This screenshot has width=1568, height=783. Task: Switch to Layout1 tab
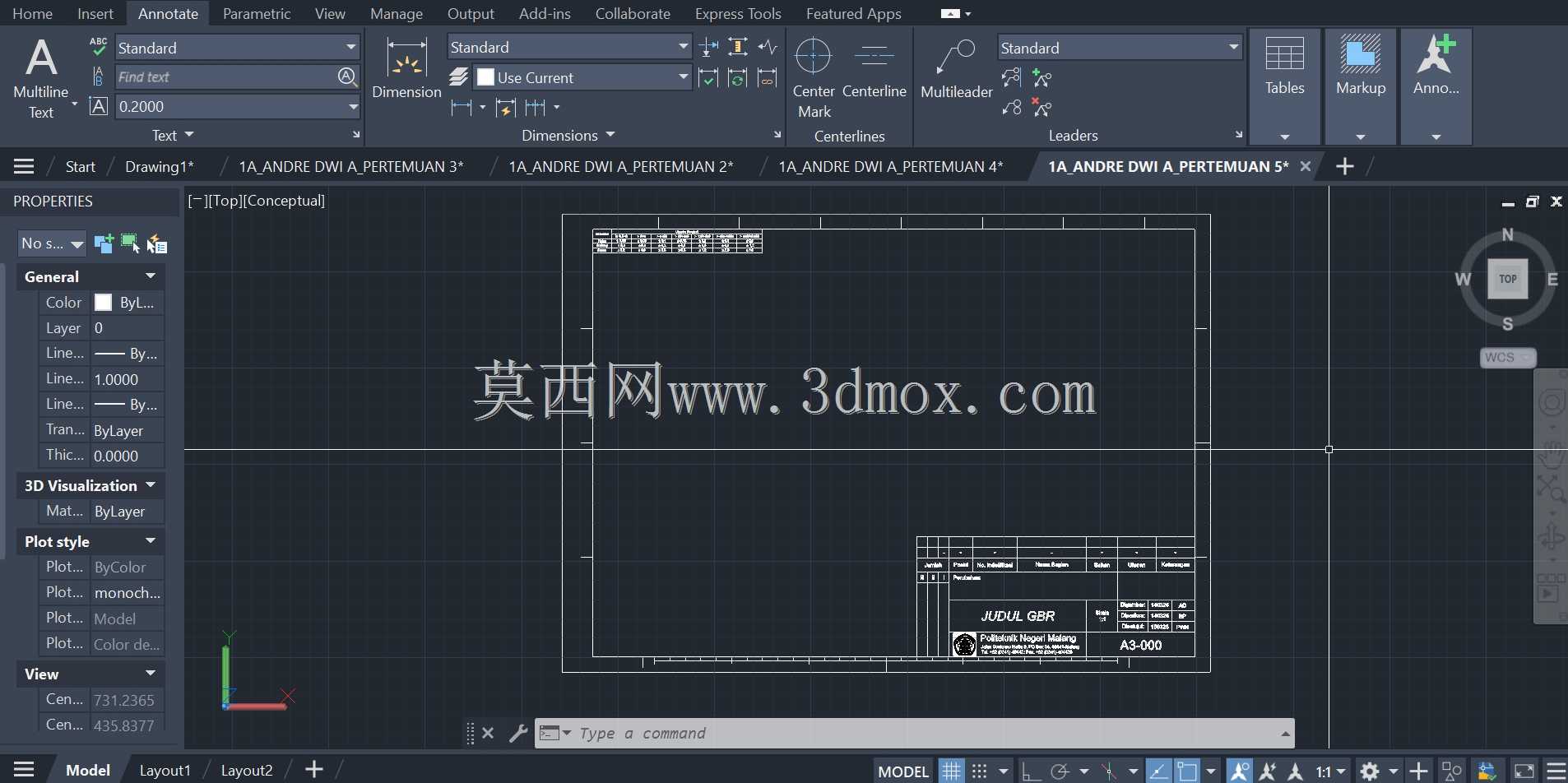point(165,771)
